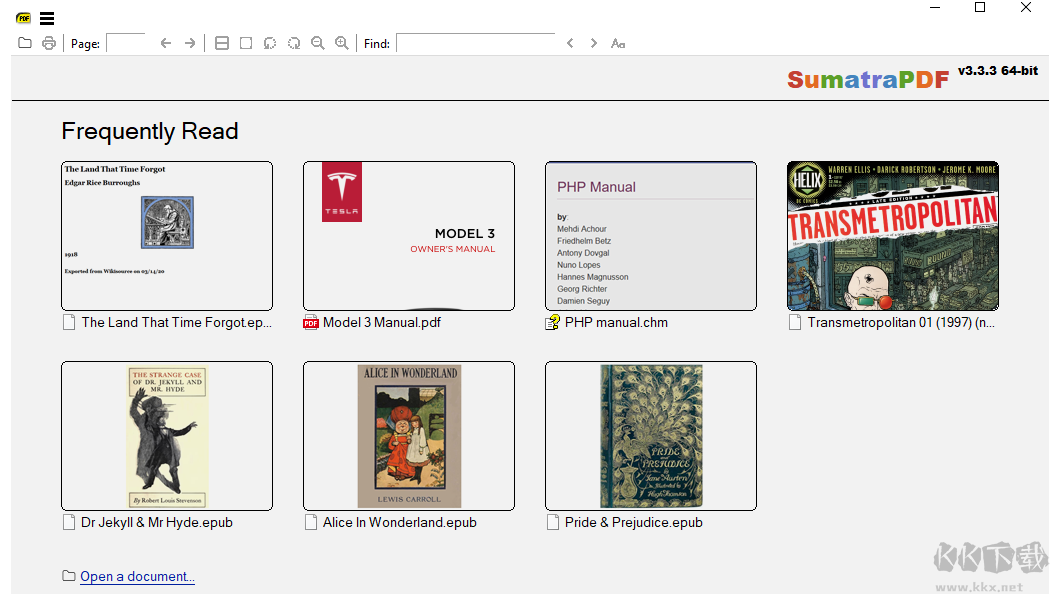
Task: Select continuous layout view icon
Action: (x=222, y=43)
